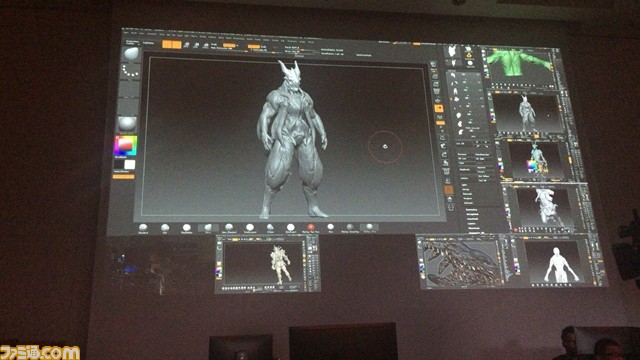Select the red material brush in bottom shelf
The image size is (640, 360).
coord(311,227)
